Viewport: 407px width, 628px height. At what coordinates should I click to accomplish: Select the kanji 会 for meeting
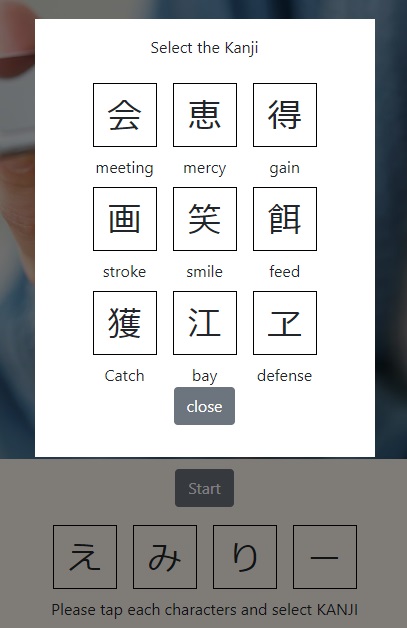[x=125, y=115]
